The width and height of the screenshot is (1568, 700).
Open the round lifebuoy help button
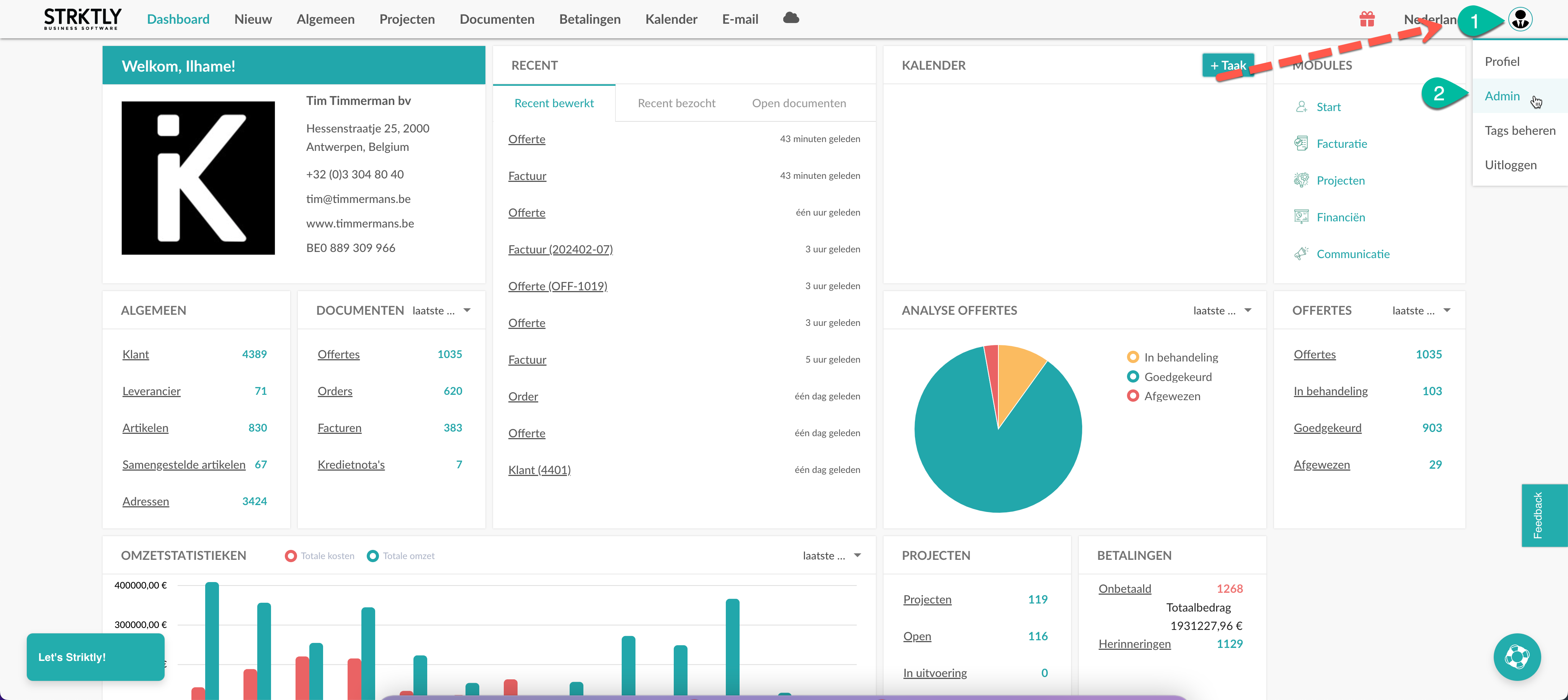pos(1516,657)
